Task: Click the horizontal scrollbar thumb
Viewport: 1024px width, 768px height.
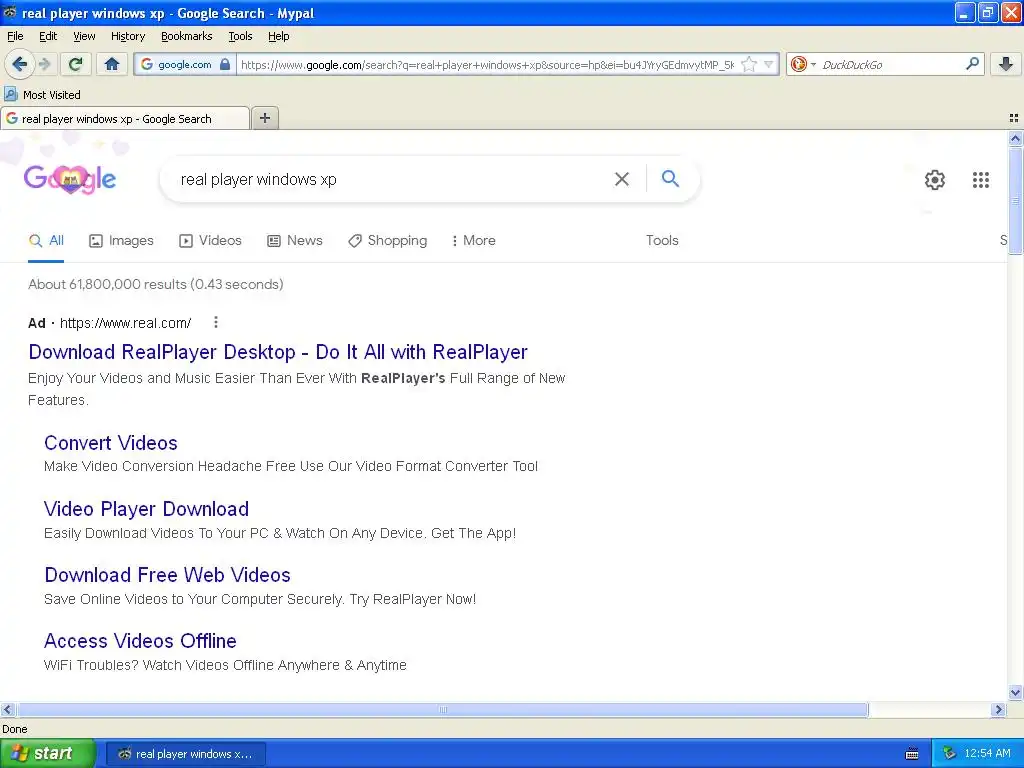Action: [443, 709]
